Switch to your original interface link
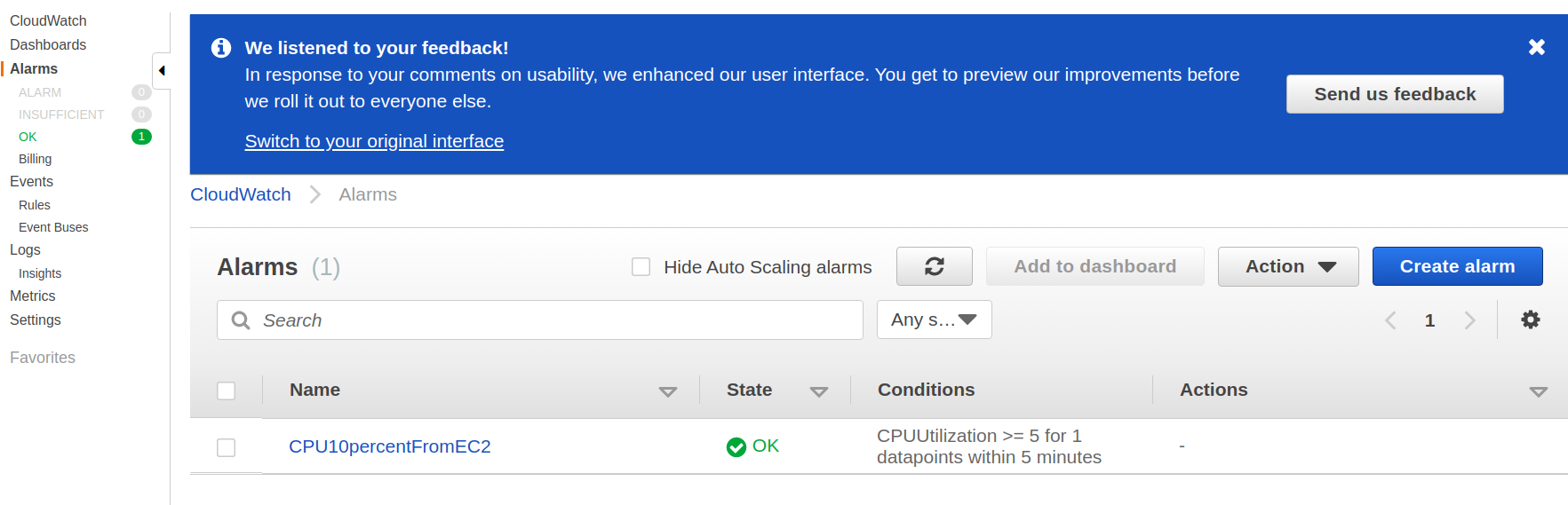 [374, 141]
